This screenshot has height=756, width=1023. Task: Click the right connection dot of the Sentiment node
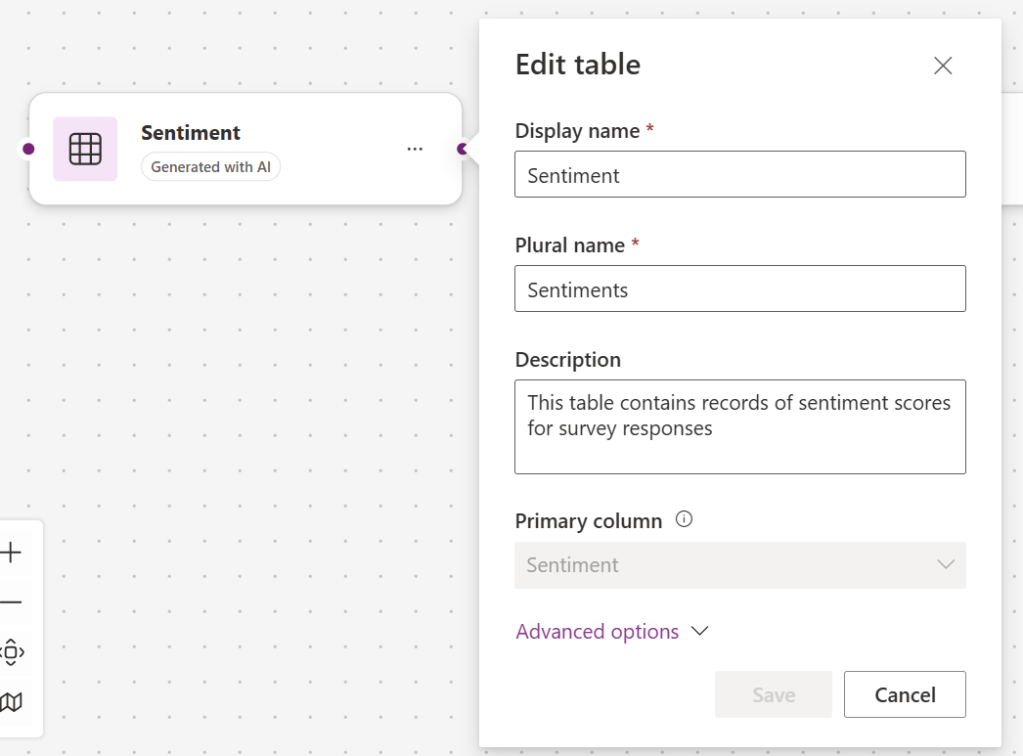(x=461, y=148)
